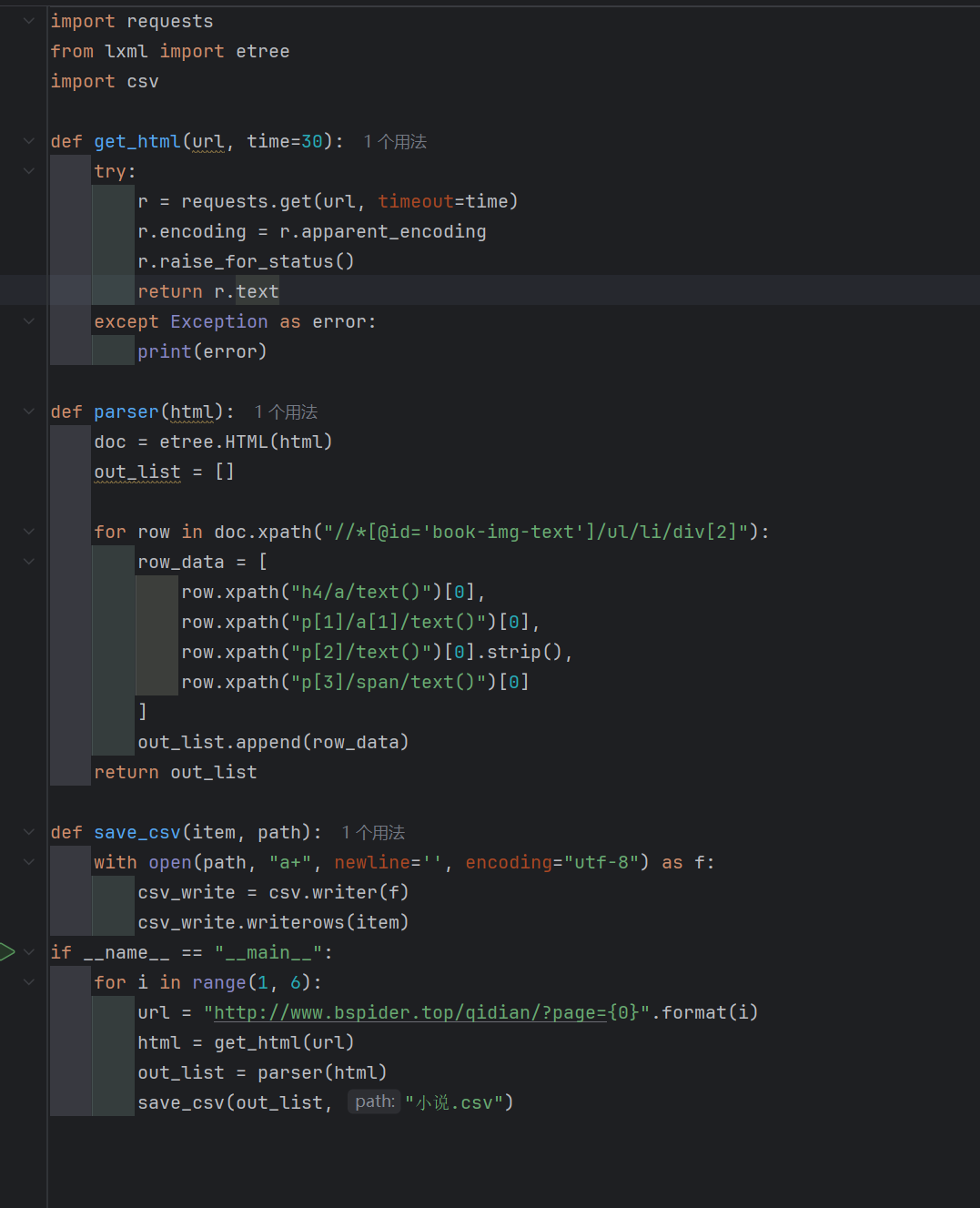Collapse the parser function definition
This screenshot has height=1208, width=980.
coord(28,411)
